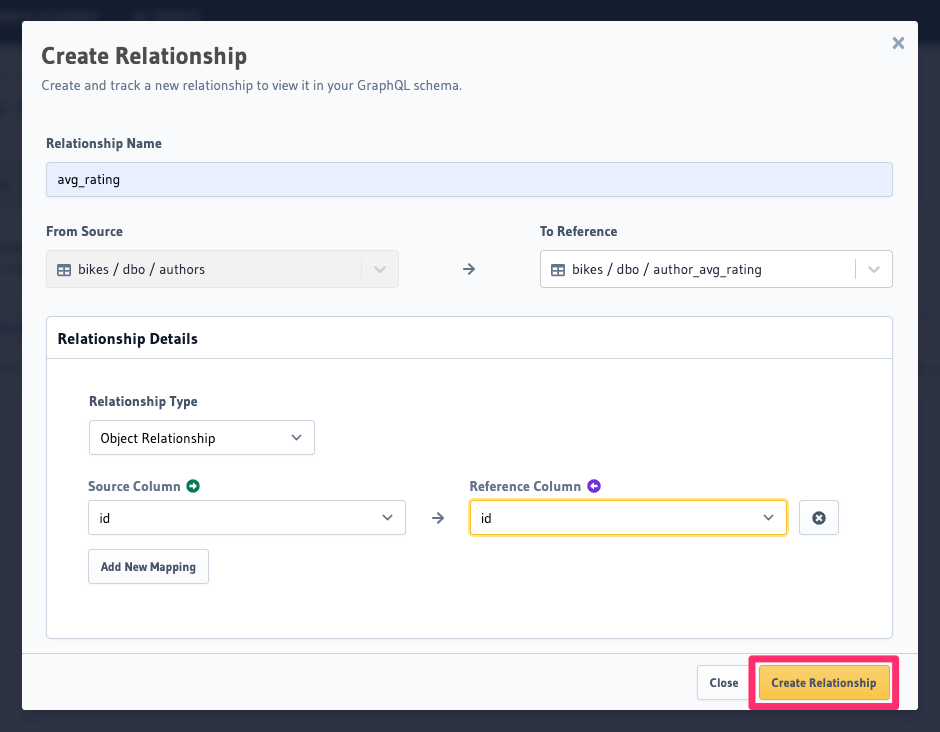The image size is (940, 732).
Task: Expand the From Source chevron
Action: [x=379, y=268]
